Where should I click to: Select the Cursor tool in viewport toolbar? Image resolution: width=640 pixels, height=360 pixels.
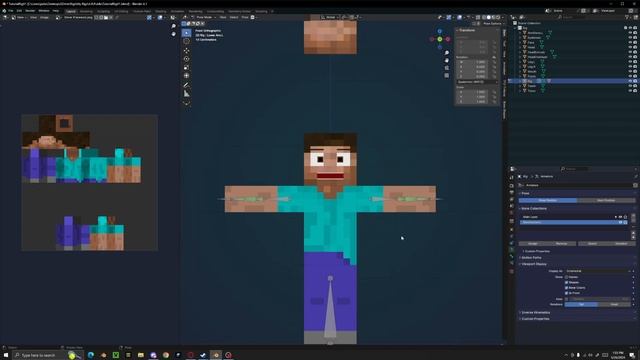coord(187,41)
